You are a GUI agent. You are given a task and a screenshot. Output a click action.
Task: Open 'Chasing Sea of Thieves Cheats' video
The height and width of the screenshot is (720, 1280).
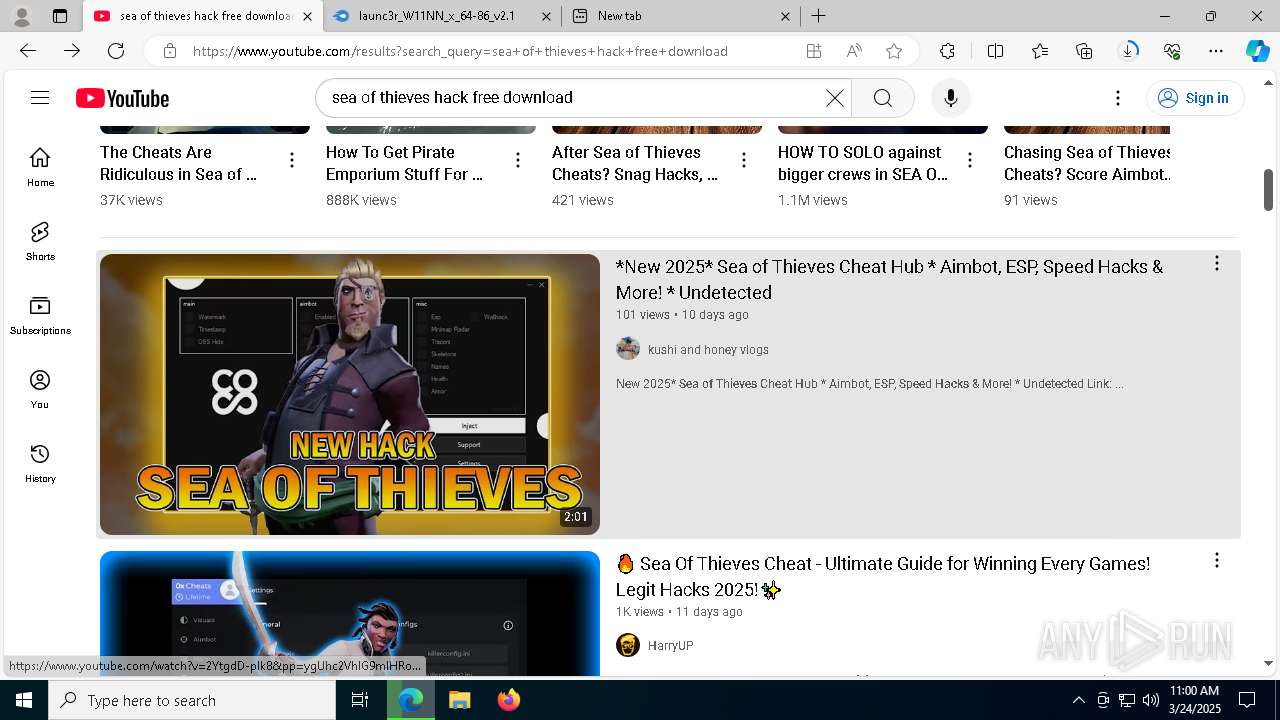[x=1087, y=163]
